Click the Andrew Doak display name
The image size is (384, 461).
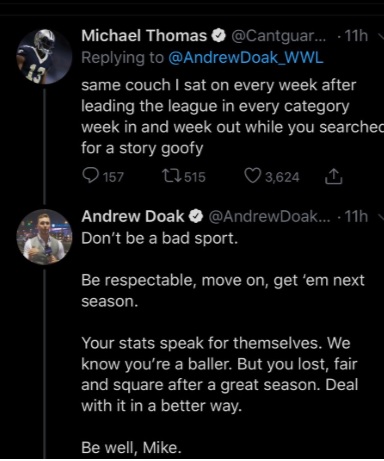pos(133,216)
